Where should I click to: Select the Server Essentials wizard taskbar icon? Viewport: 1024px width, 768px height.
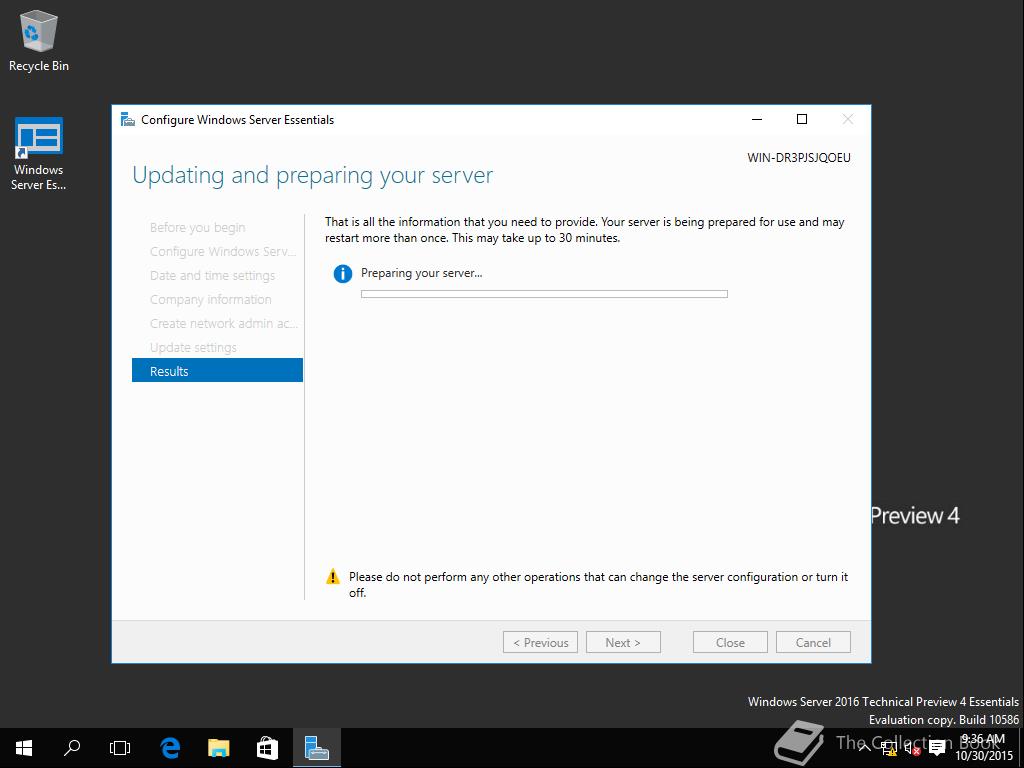(x=317, y=748)
